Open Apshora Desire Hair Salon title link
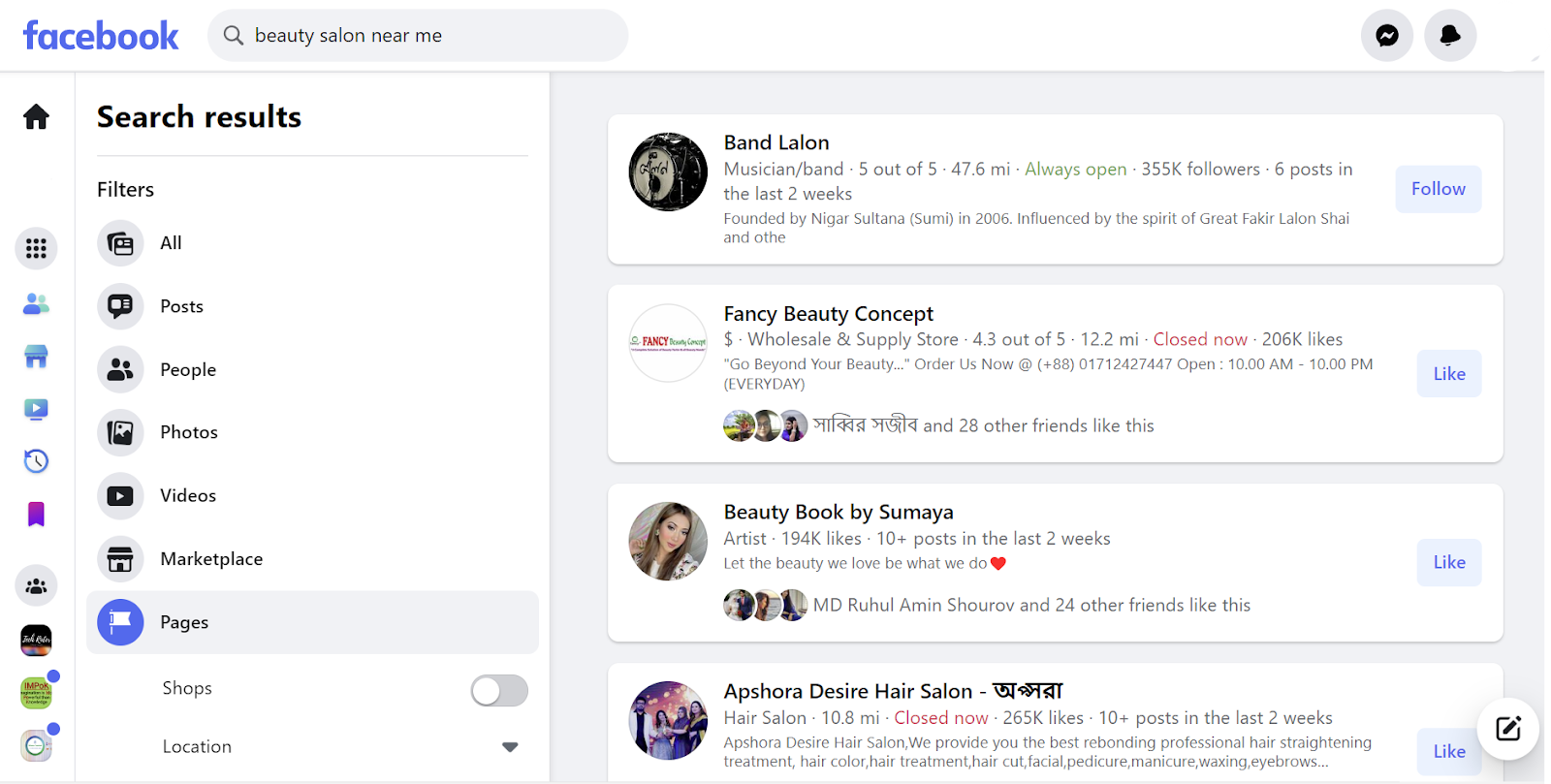The image size is (1551, 784). [x=893, y=691]
